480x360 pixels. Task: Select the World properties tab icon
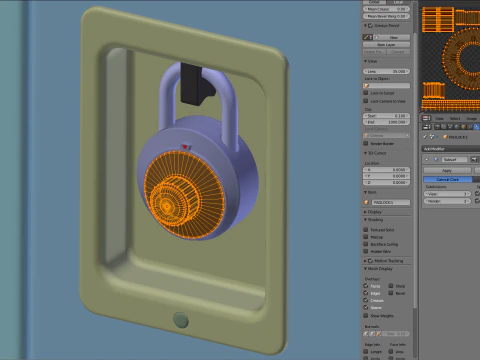(457, 127)
